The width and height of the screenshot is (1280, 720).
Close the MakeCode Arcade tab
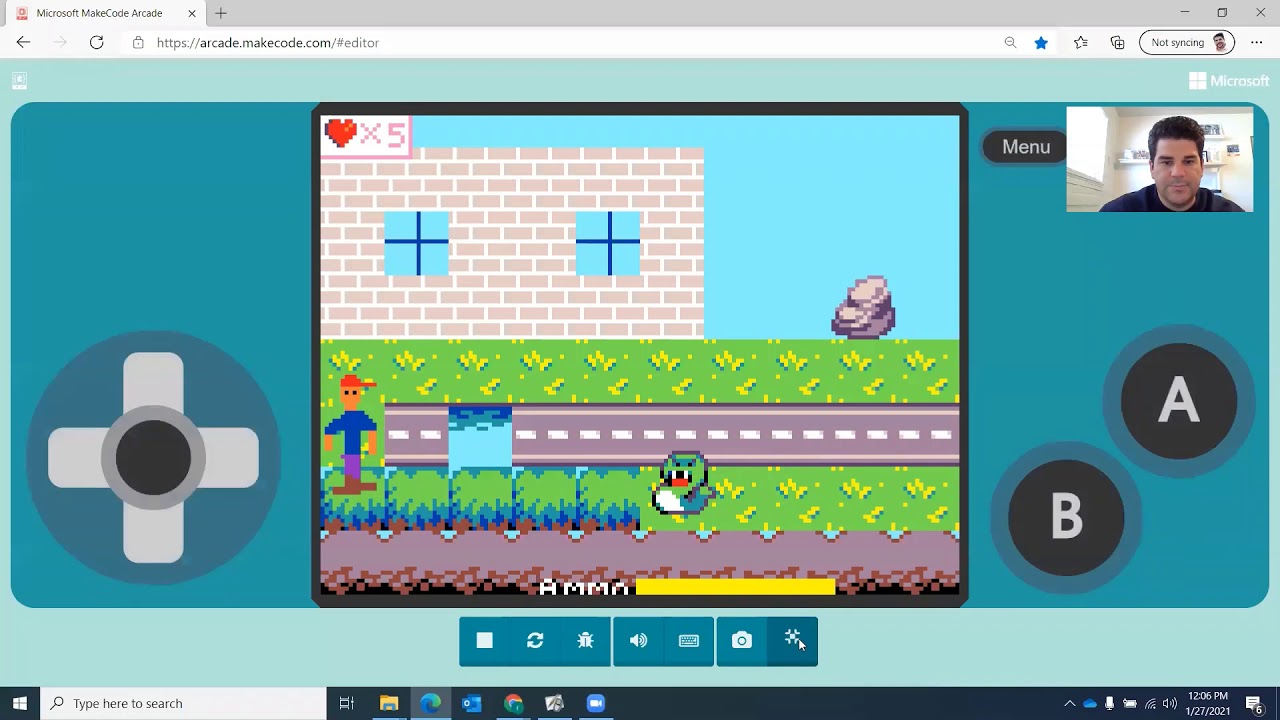pyautogui.click(x=192, y=13)
